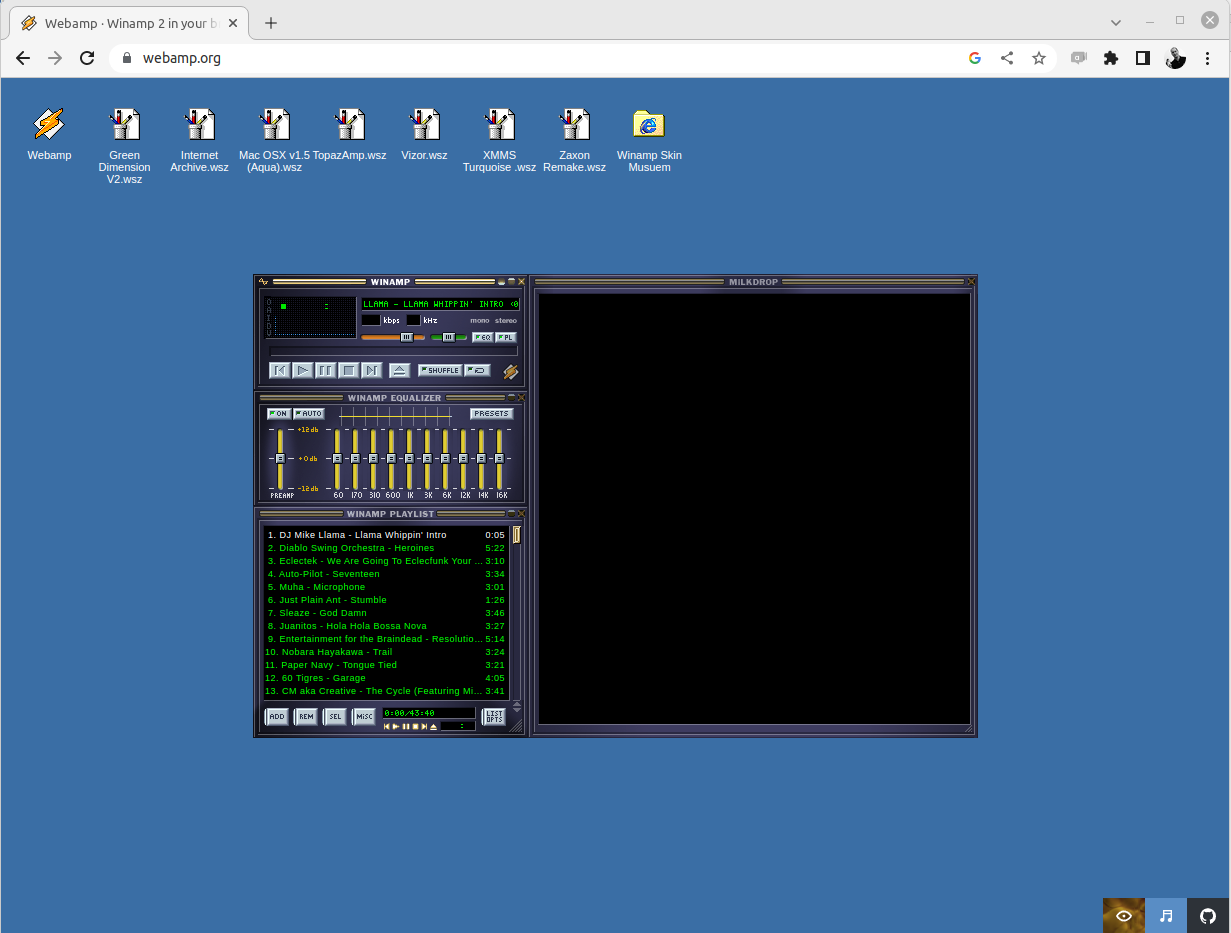The image size is (1231, 933).
Task: Open Winamp main menu from title bar icon
Action: pos(264,282)
